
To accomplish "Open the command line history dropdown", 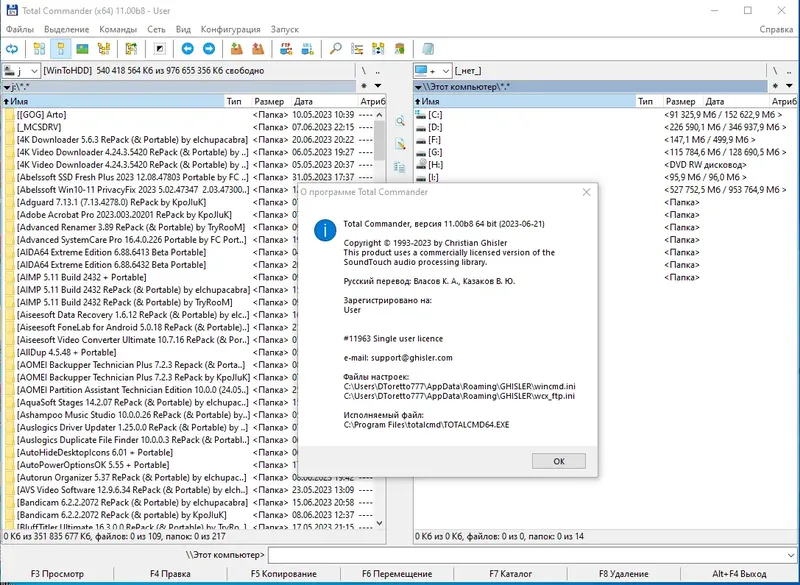I will (x=791, y=555).
